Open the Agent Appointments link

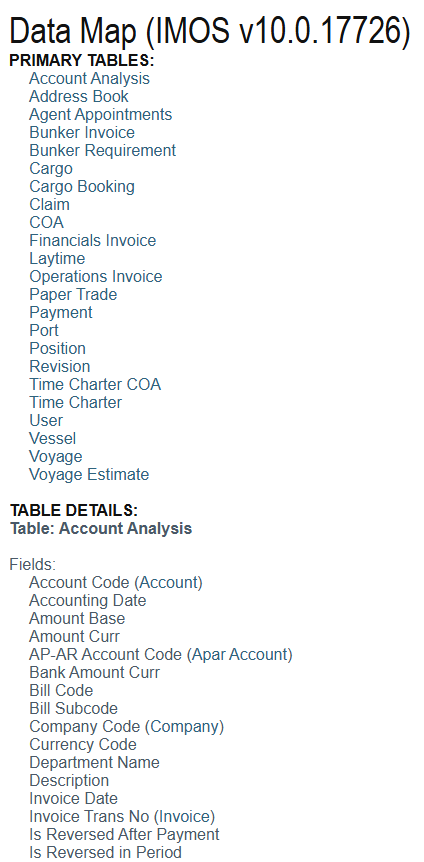(x=101, y=114)
